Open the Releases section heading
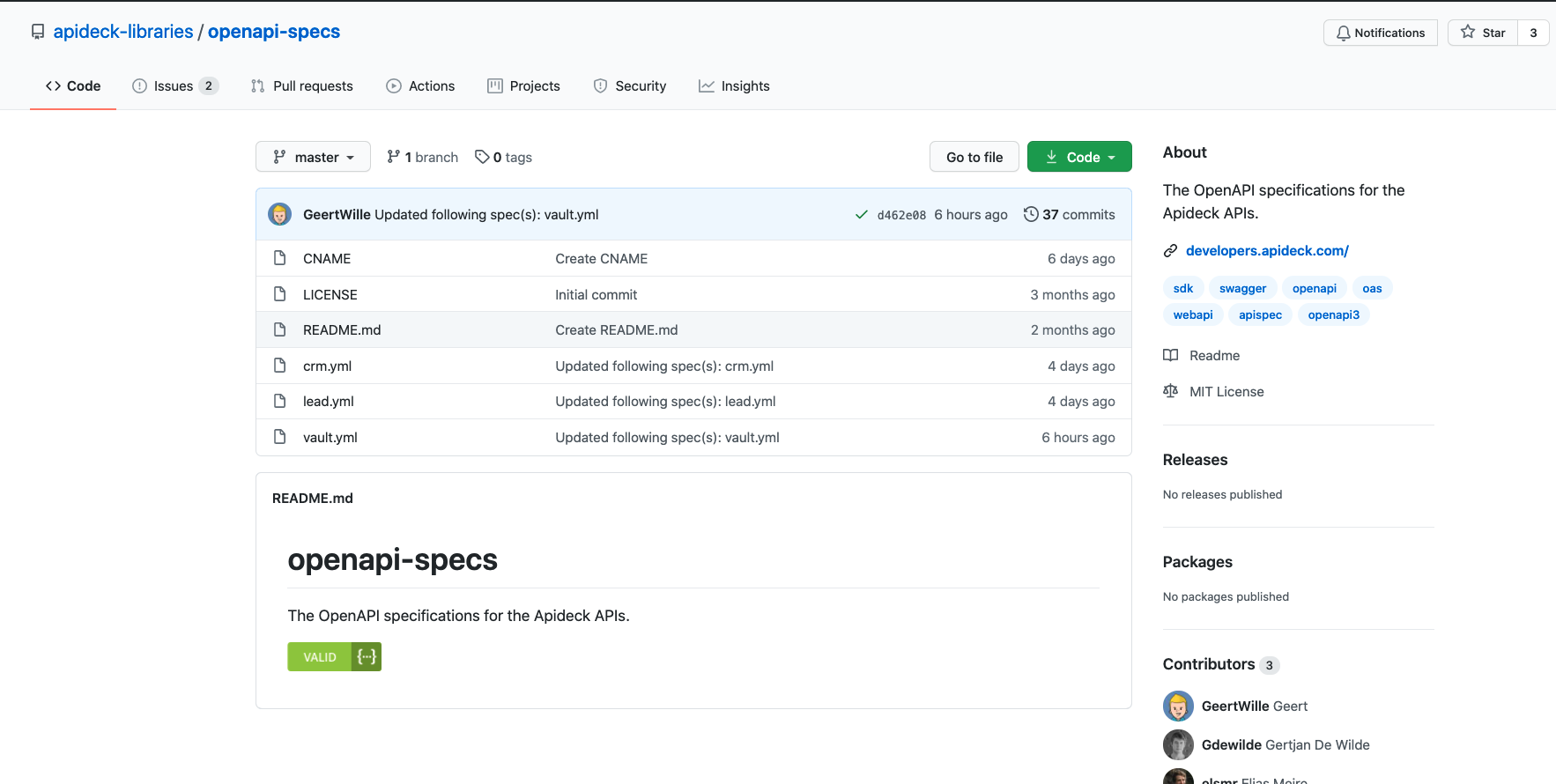The image size is (1556, 784). (x=1195, y=460)
